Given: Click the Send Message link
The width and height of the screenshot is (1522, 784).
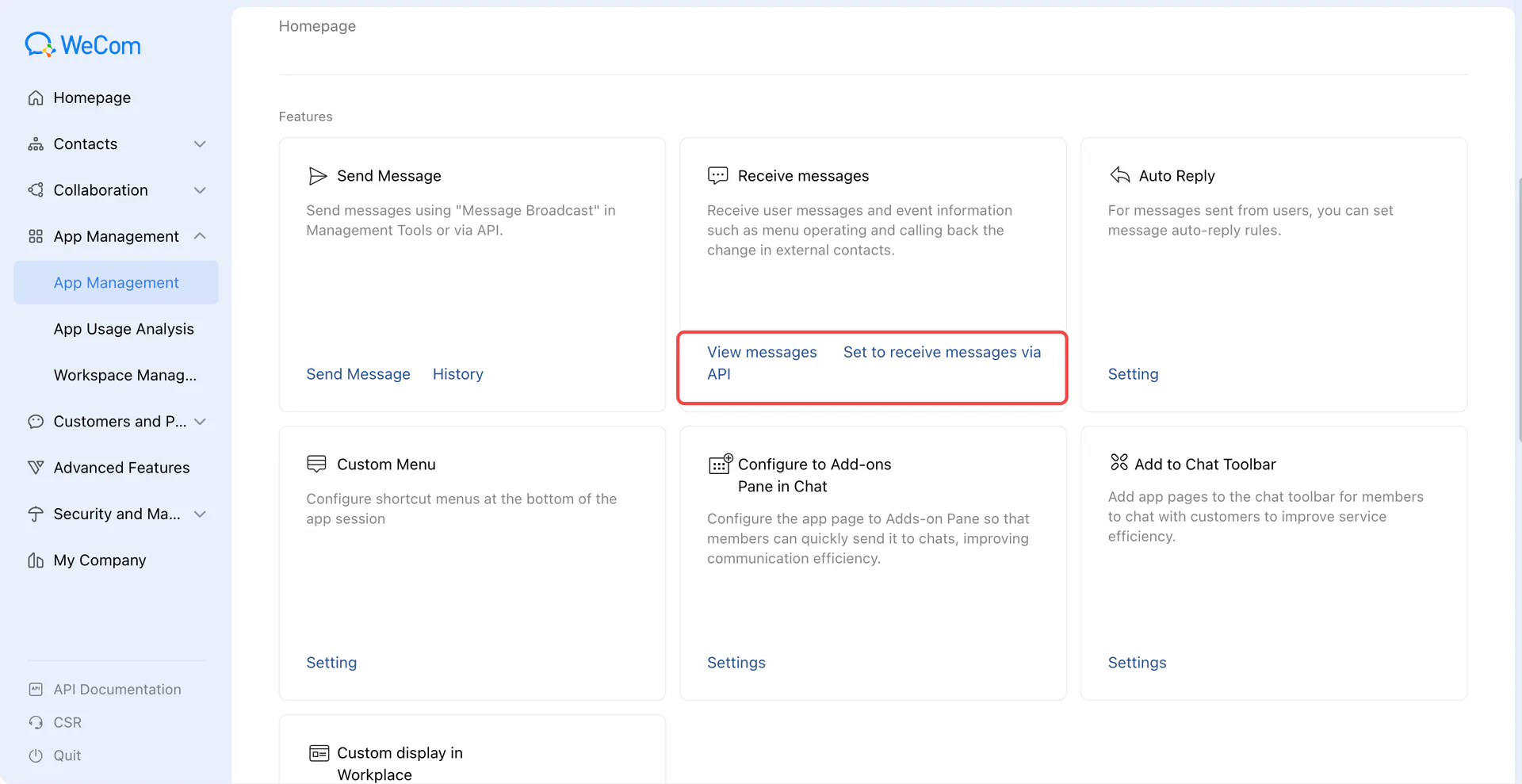Looking at the screenshot, I should tap(358, 374).
